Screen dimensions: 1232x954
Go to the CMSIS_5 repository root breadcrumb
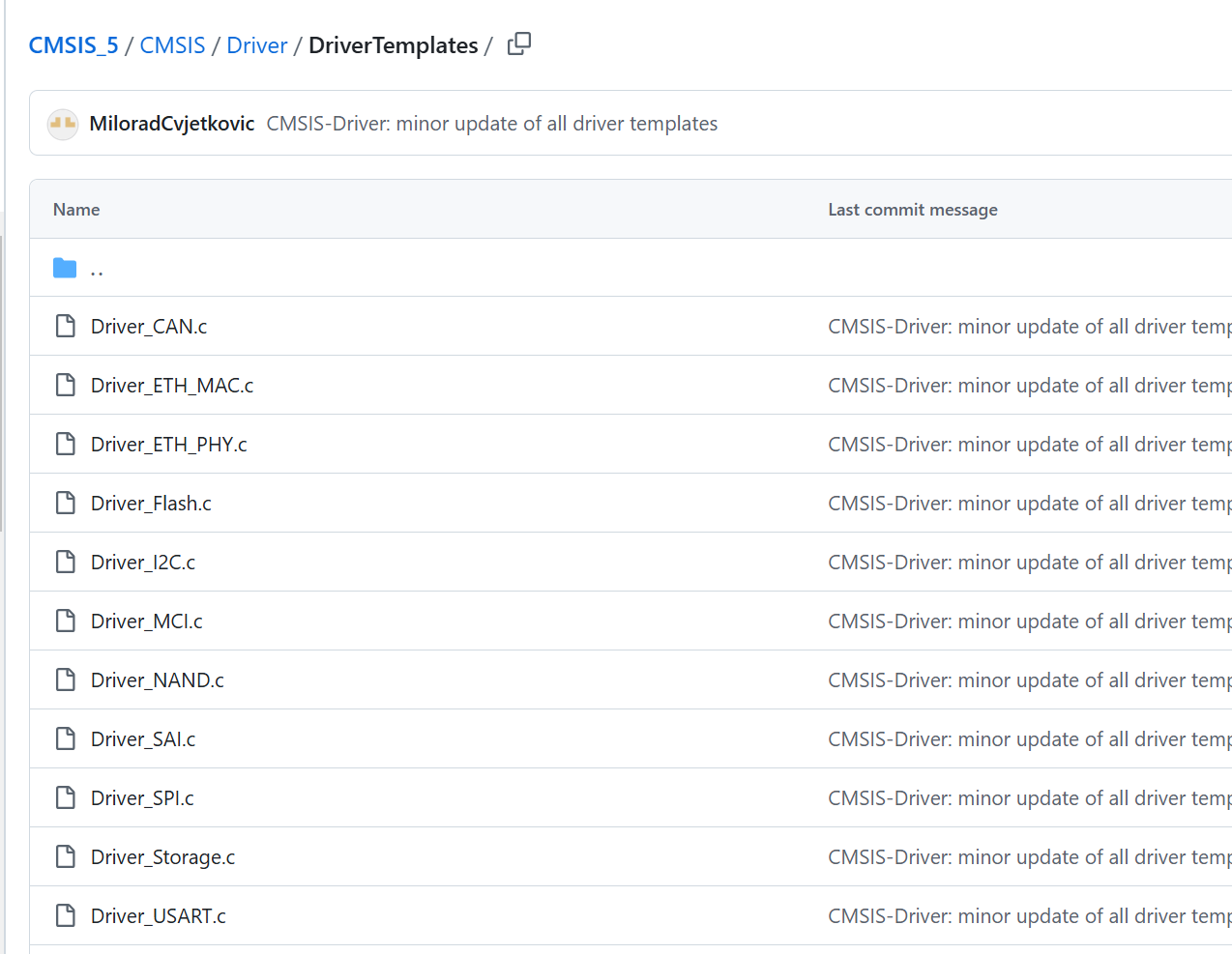point(73,45)
